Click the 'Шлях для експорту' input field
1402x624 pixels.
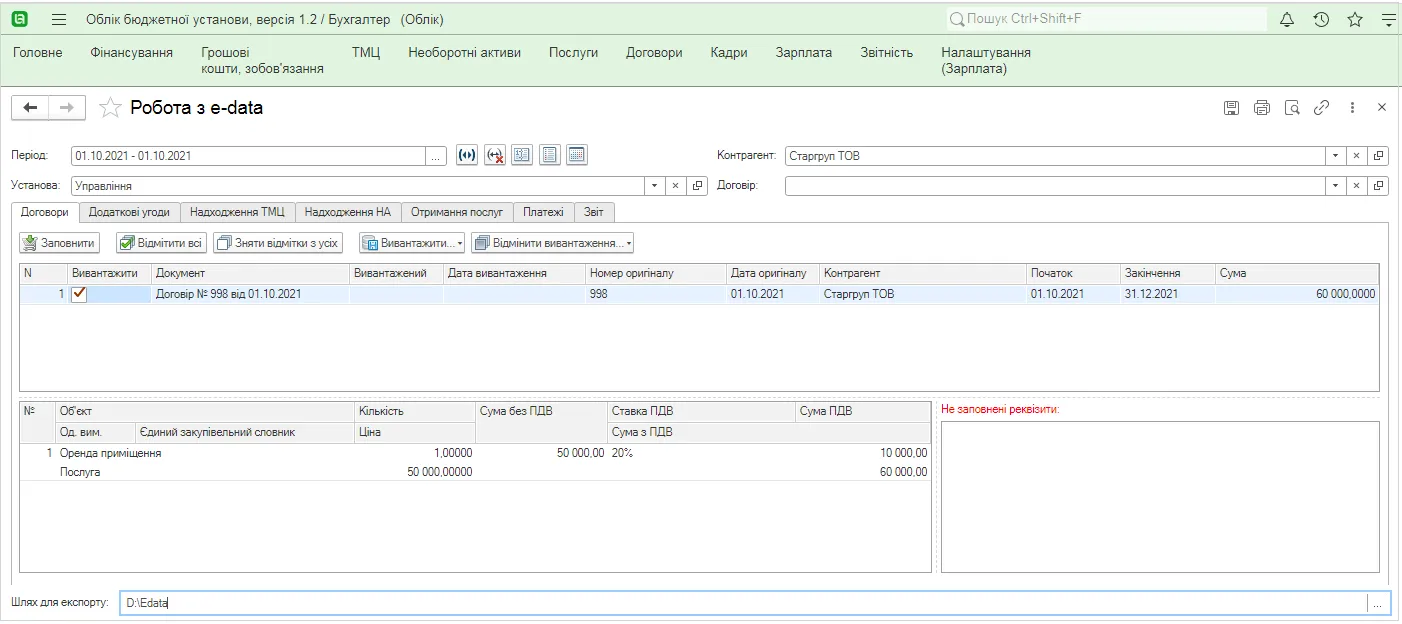(x=742, y=603)
